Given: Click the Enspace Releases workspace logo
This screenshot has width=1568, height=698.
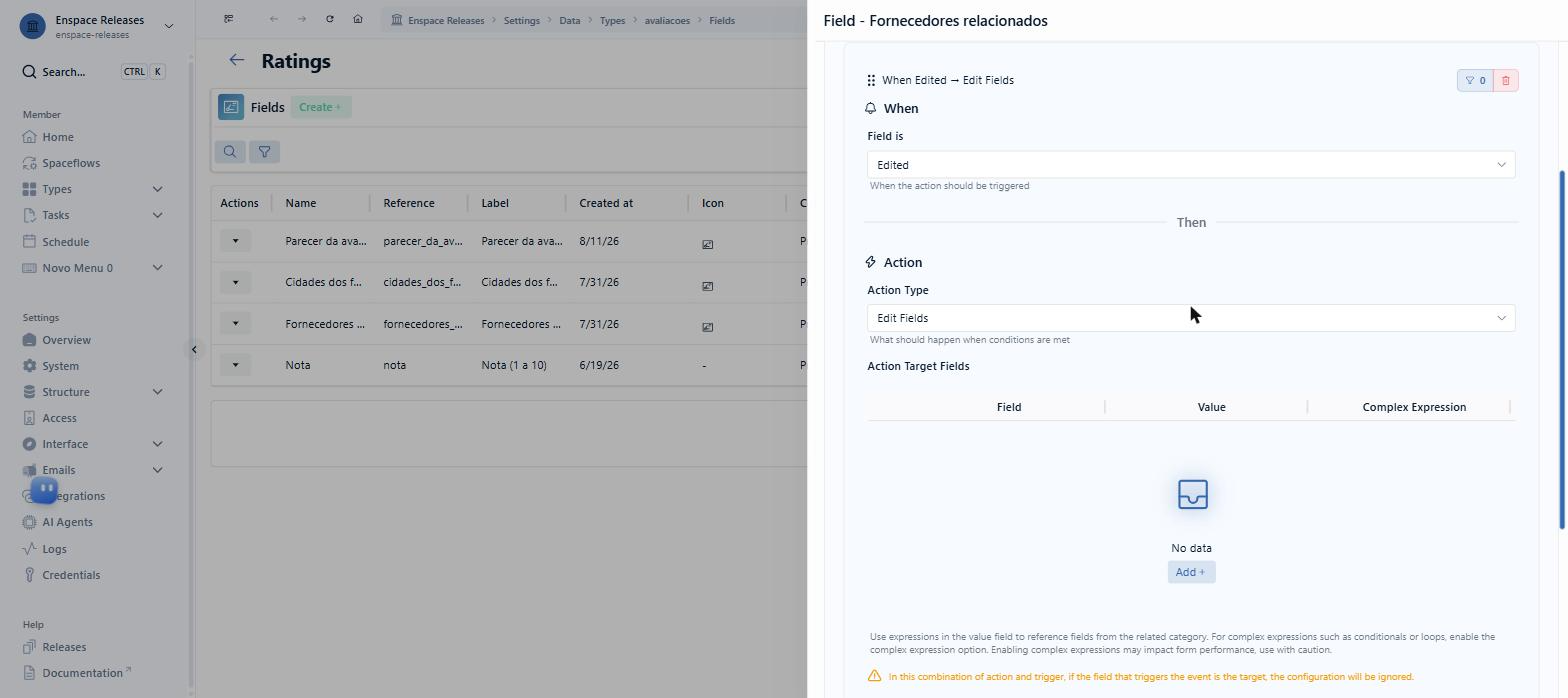Looking at the screenshot, I should [33, 26].
